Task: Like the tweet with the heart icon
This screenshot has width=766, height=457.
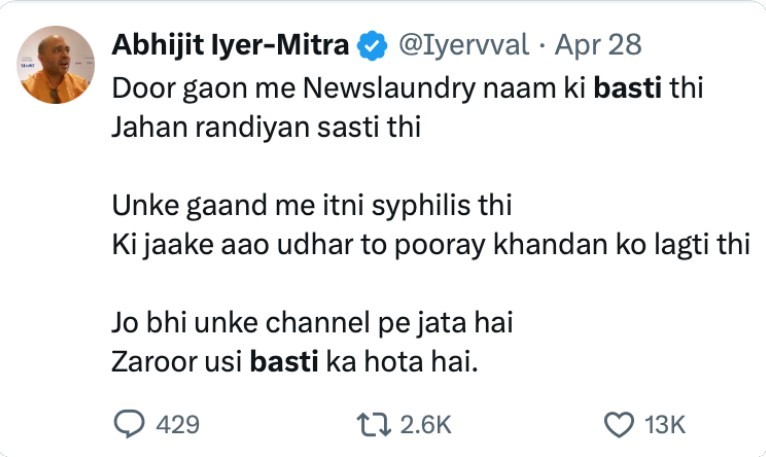Action: point(619,424)
